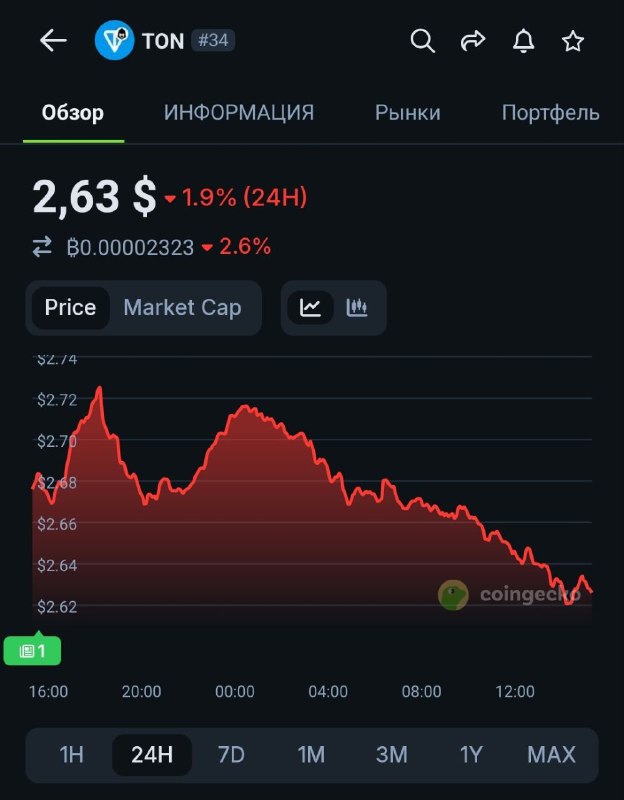
Task: Tap the share arrow icon
Action: pos(473,41)
